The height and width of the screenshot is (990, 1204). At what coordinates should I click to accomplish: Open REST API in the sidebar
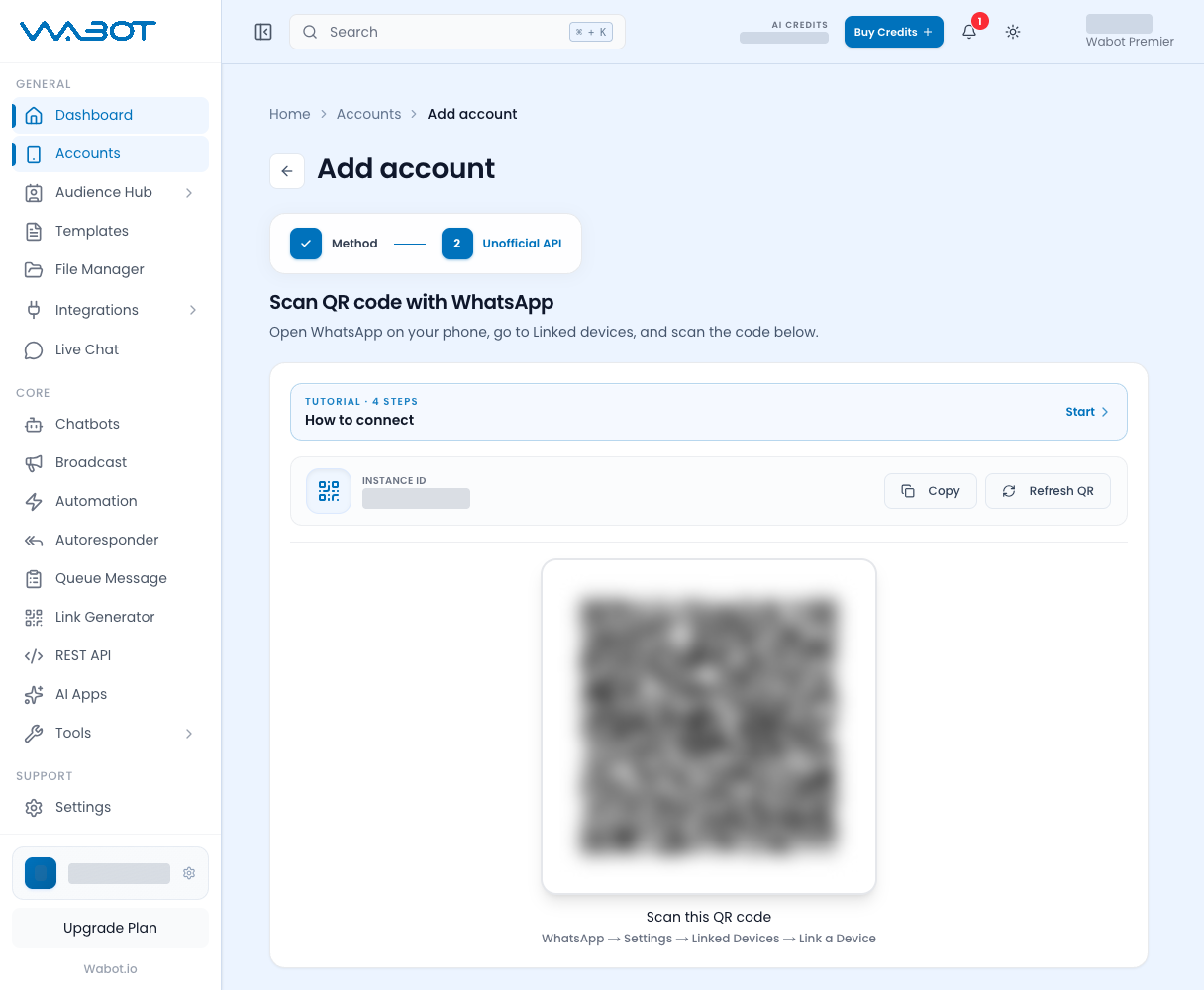pos(111,655)
